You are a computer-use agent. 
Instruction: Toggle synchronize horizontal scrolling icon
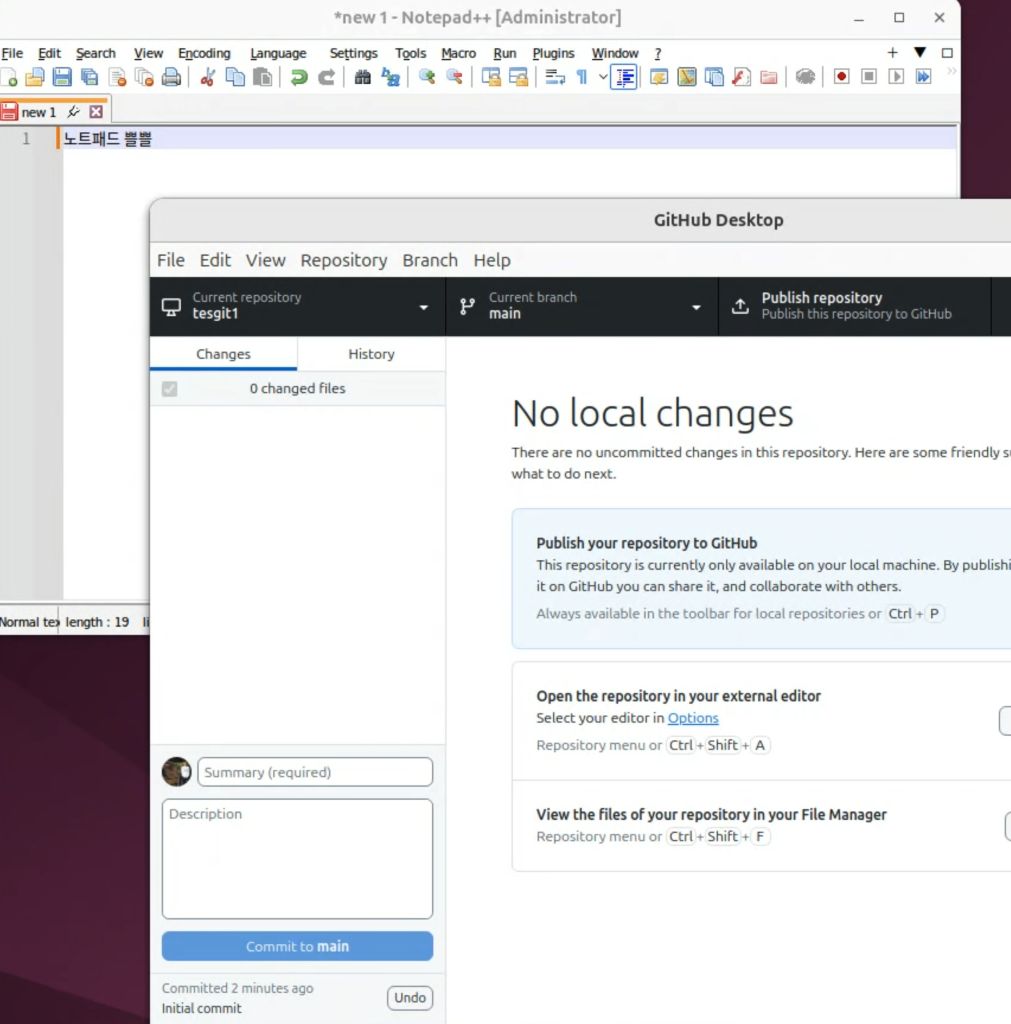pos(519,77)
